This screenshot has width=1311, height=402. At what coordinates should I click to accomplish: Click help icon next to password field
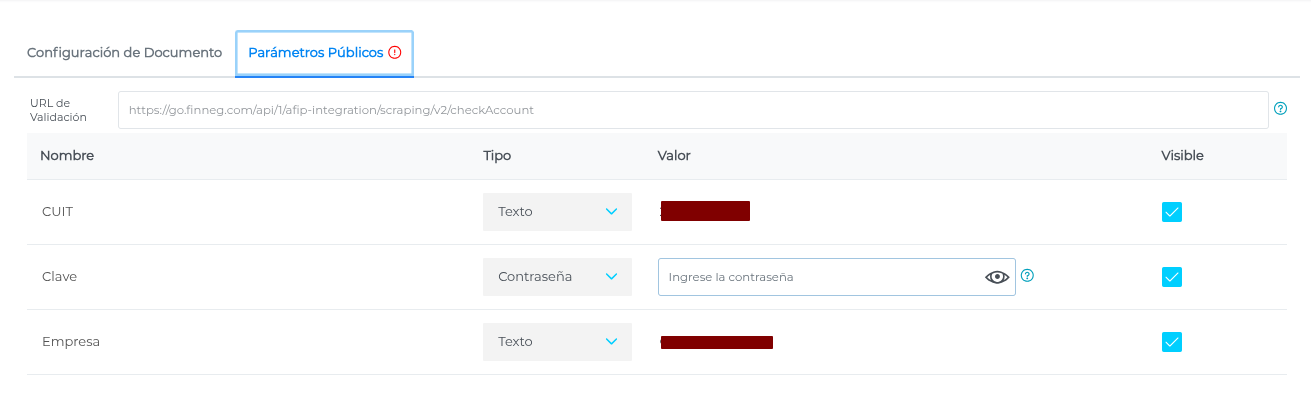point(1027,276)
